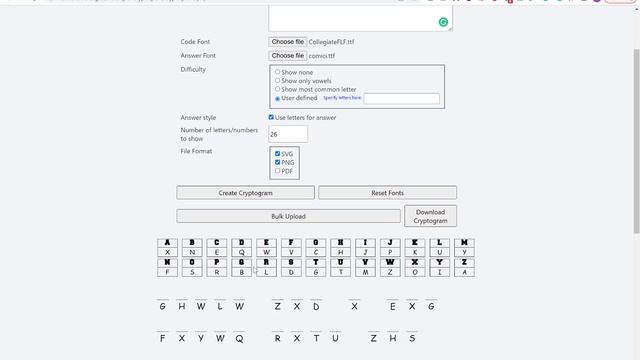Click the bold 'K' key cell

pos(415,242)
